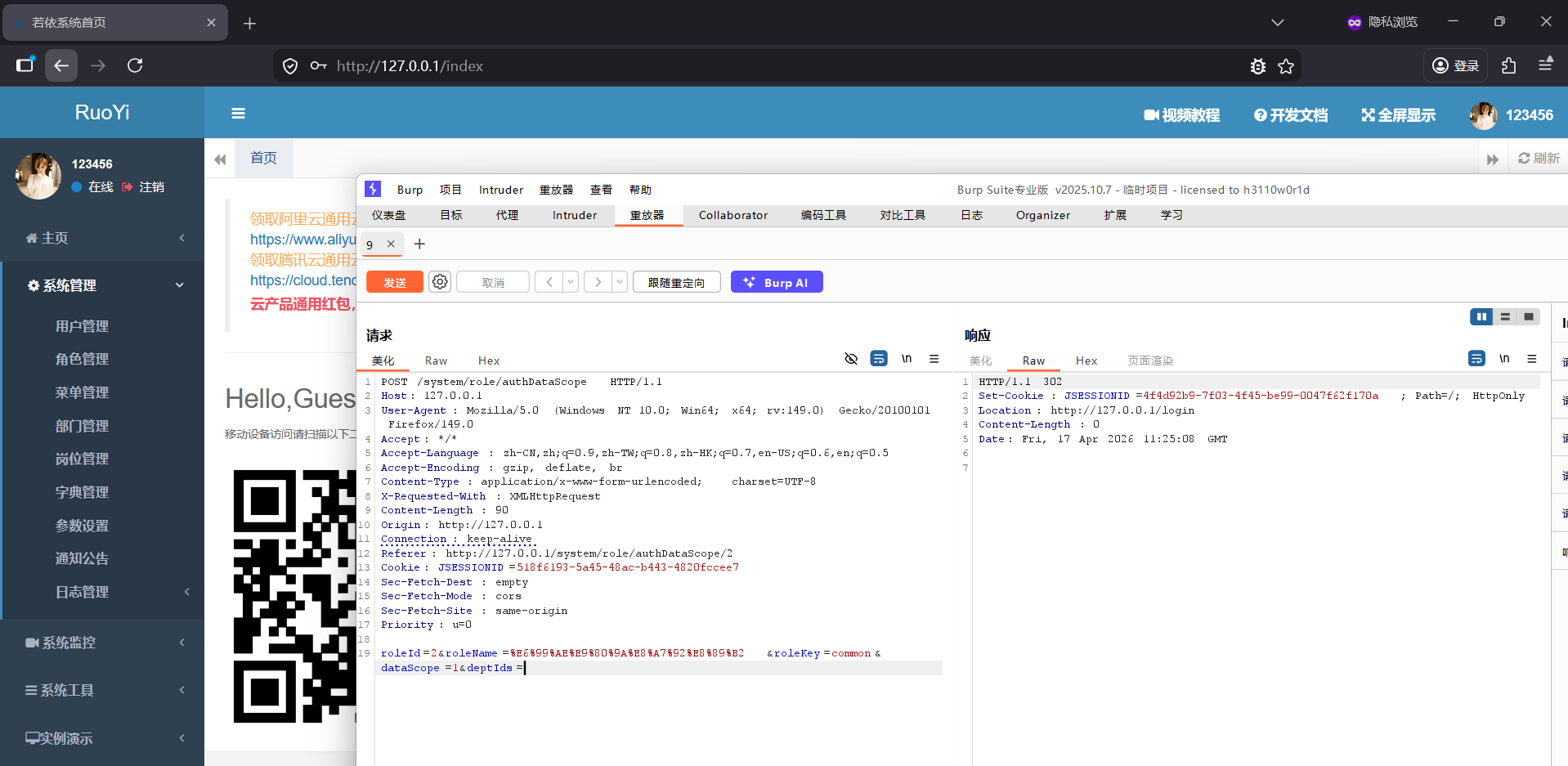Click 跟随重定向 follow redirection button
Viewport: 1568px width, 766px height.
tap(677, 282)
